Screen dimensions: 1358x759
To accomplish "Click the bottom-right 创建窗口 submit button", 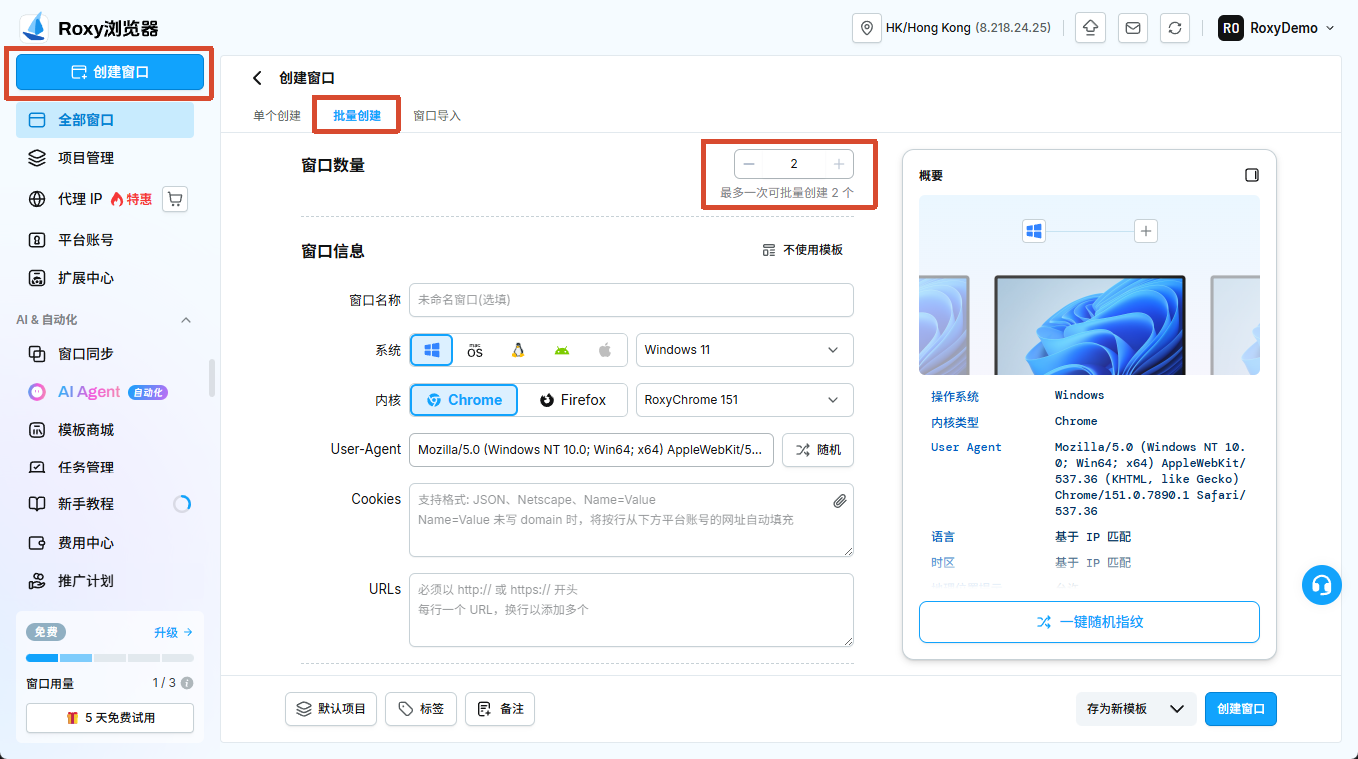I will 1241,709.
